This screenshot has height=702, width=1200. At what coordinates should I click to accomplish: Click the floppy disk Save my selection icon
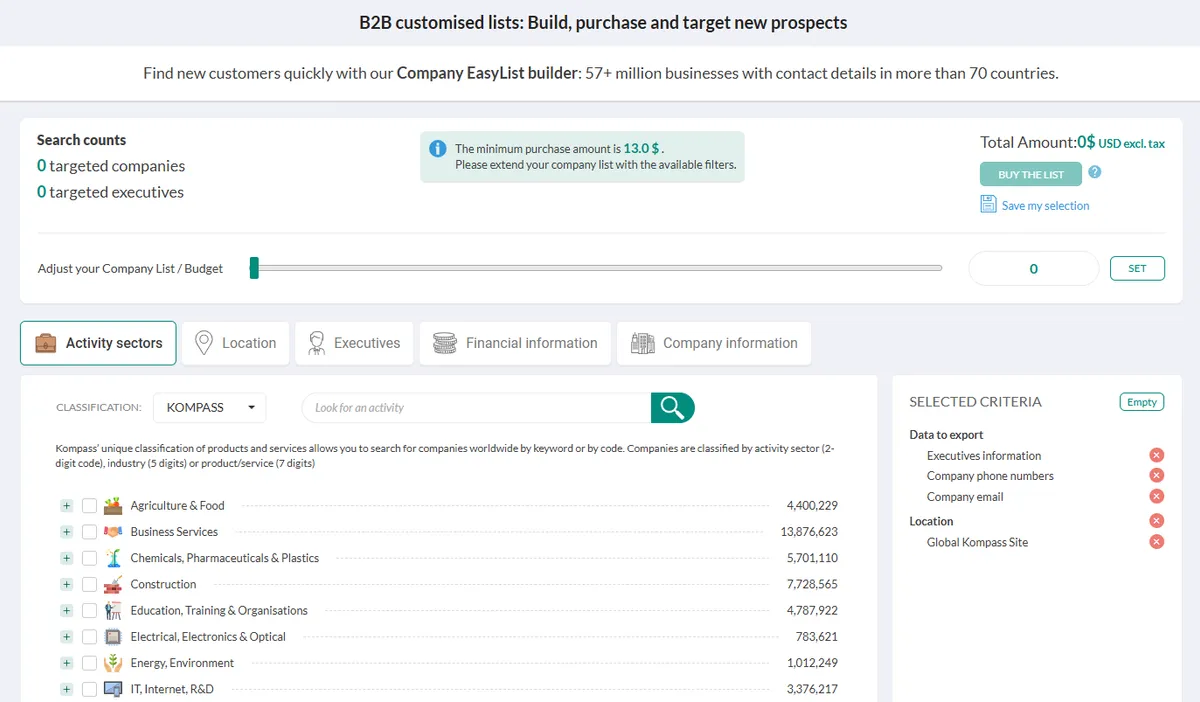click(x=988, y=205)
